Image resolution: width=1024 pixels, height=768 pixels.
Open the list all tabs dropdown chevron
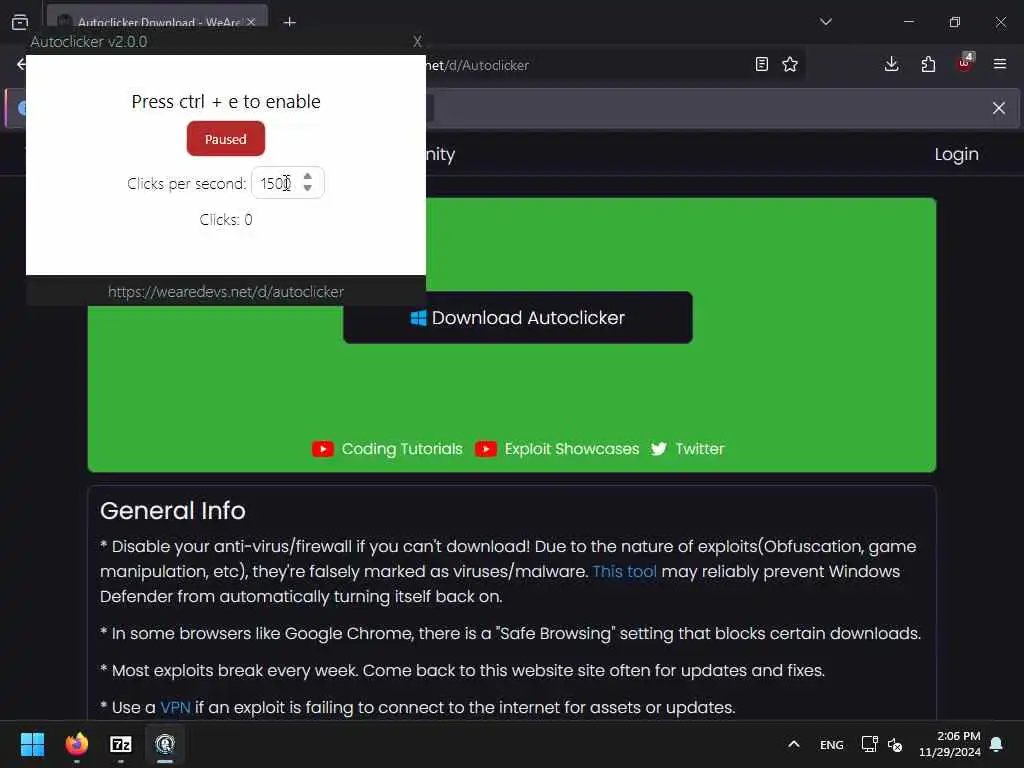(825, 22)
